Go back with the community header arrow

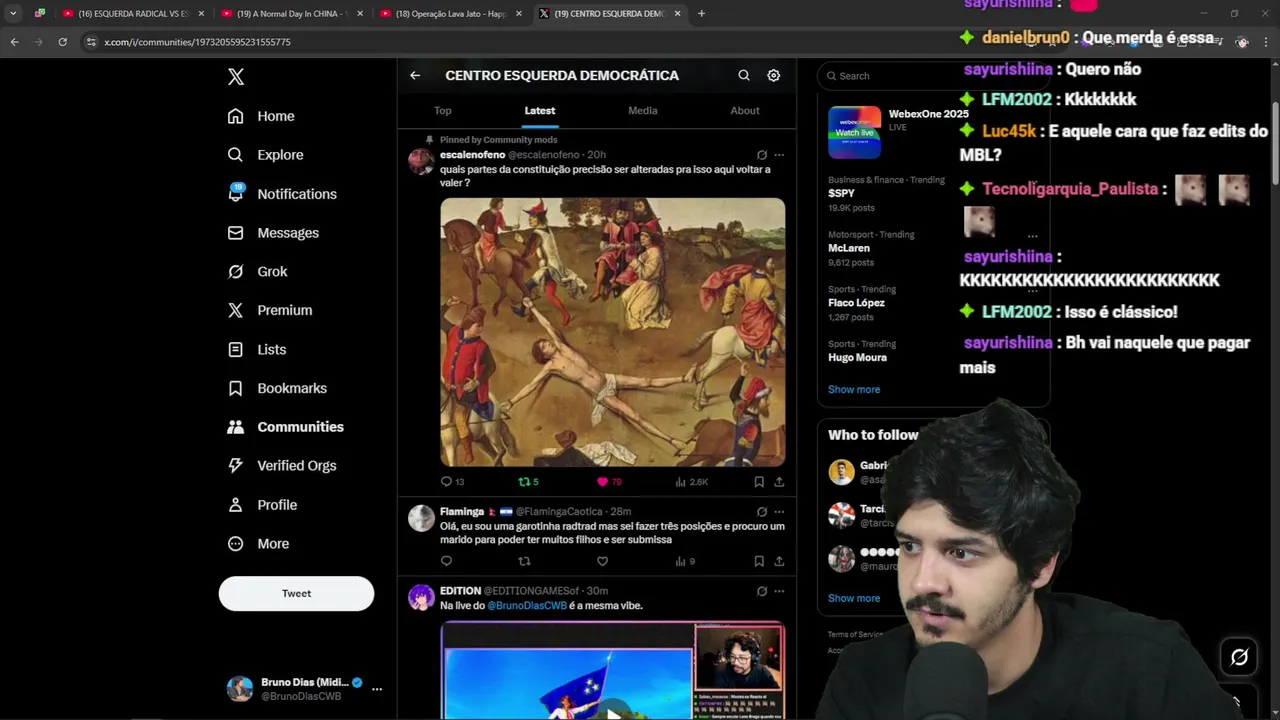tap(415, 76)
